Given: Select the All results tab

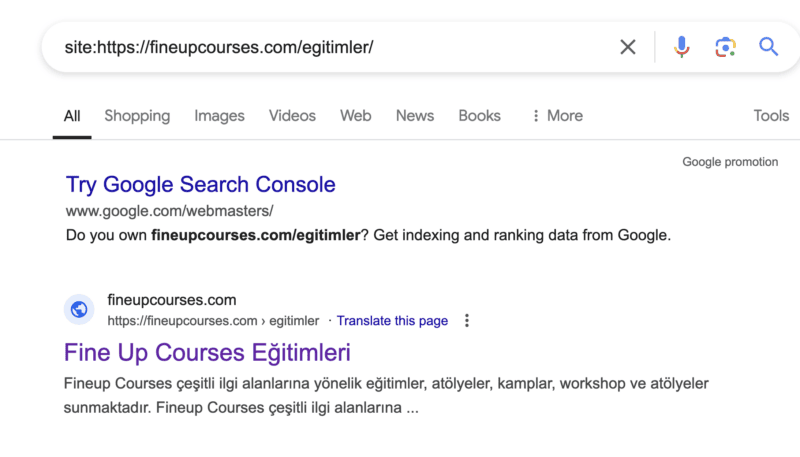Looking at the screenshot, I should tap(72, 116).
